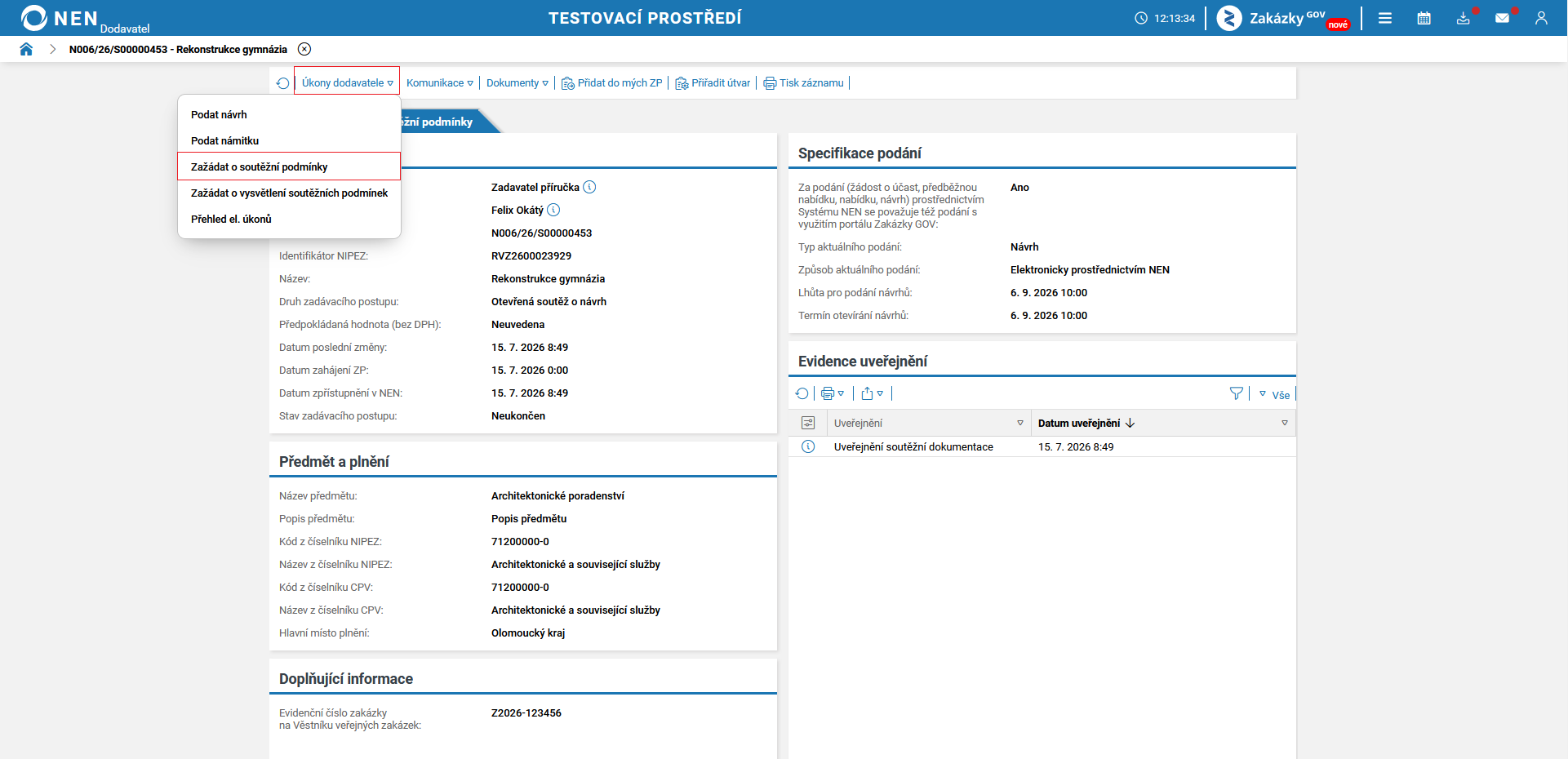The width and height of the screenshot is (1568, 759).
Task: Click the system number N006/26/S00000453 value
Action: 541,233
